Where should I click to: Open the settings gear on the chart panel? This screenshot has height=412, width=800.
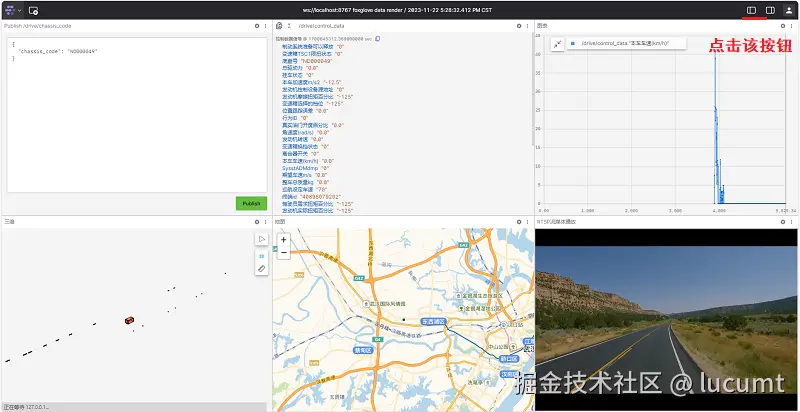point(781,25)
